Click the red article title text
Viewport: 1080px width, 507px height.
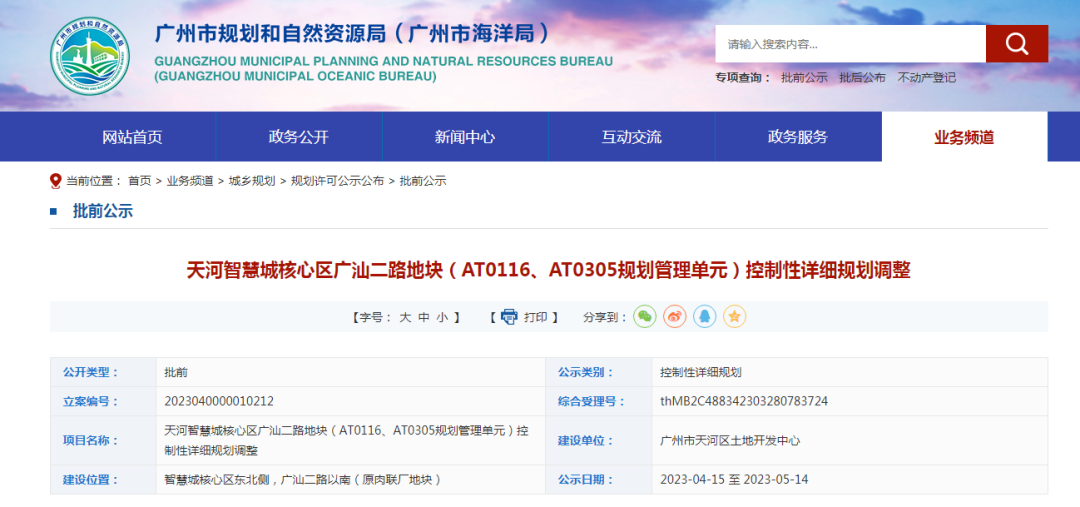tap(548, 270)
